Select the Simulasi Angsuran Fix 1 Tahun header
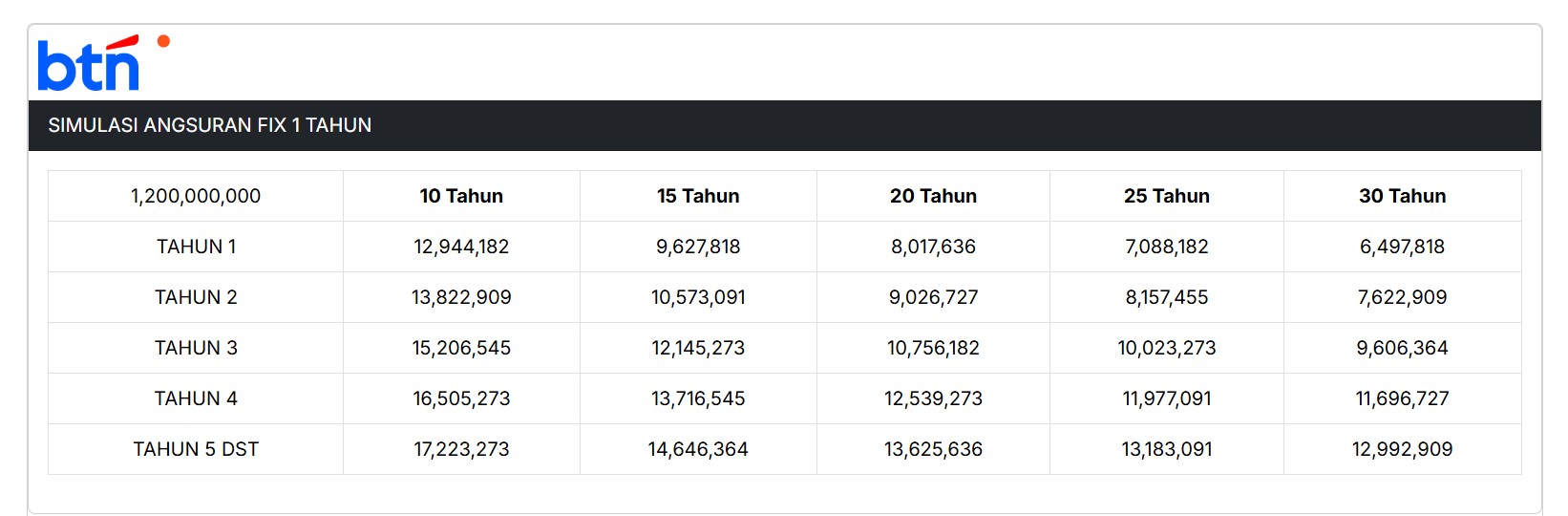 pyautogui.click(x=210, y=125)
